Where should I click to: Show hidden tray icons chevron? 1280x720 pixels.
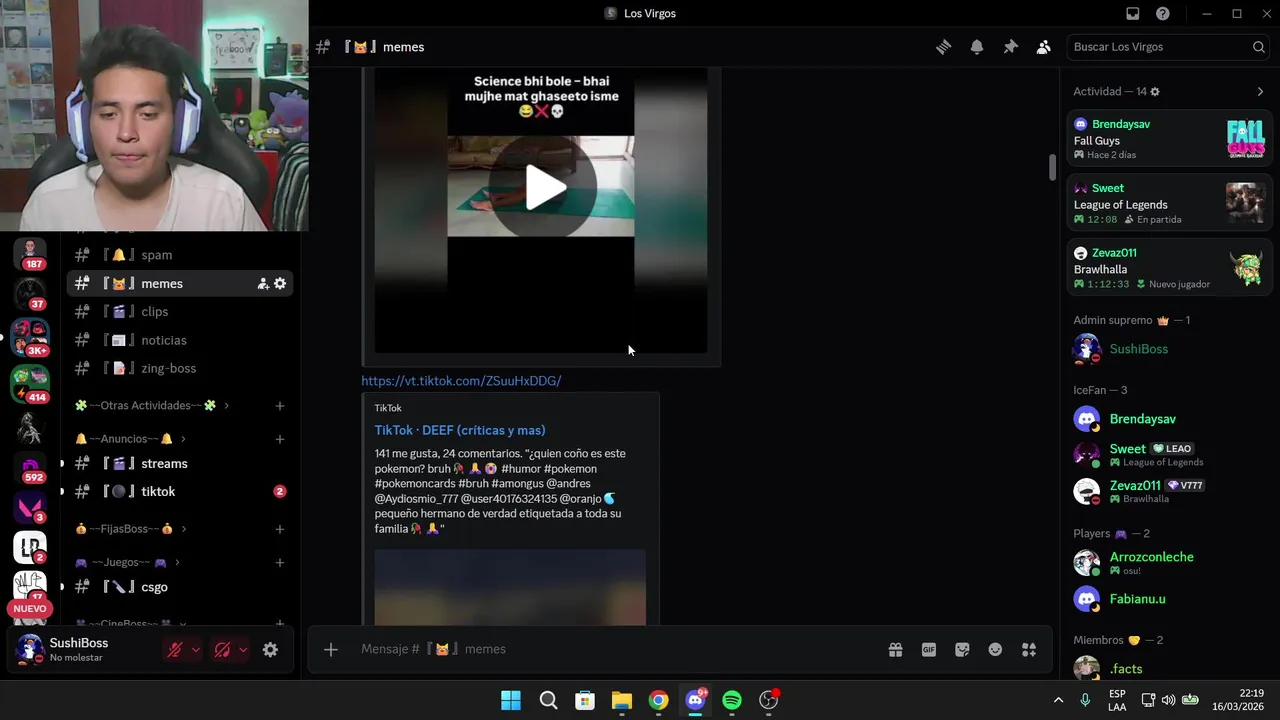[1058, 700]
